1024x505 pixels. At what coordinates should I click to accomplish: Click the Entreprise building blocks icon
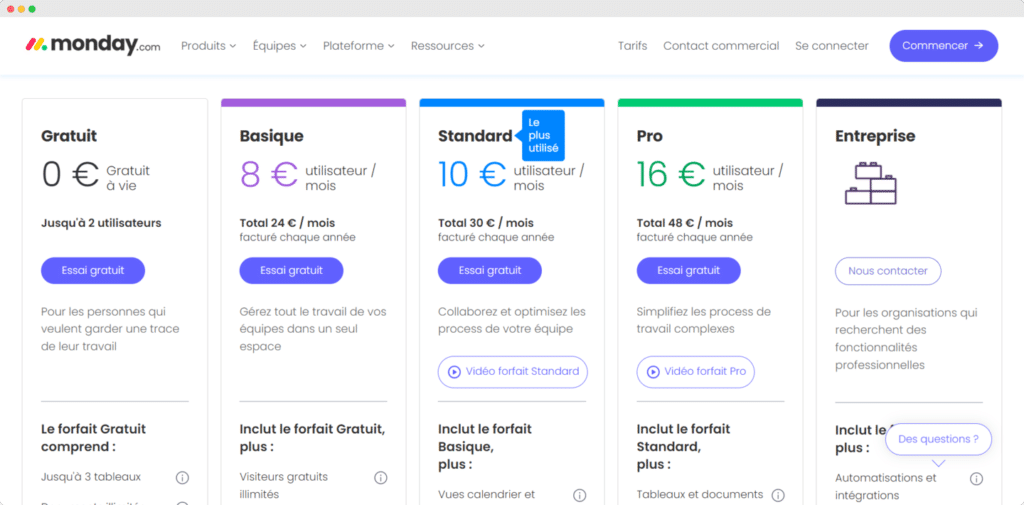(x=870, y=183)
